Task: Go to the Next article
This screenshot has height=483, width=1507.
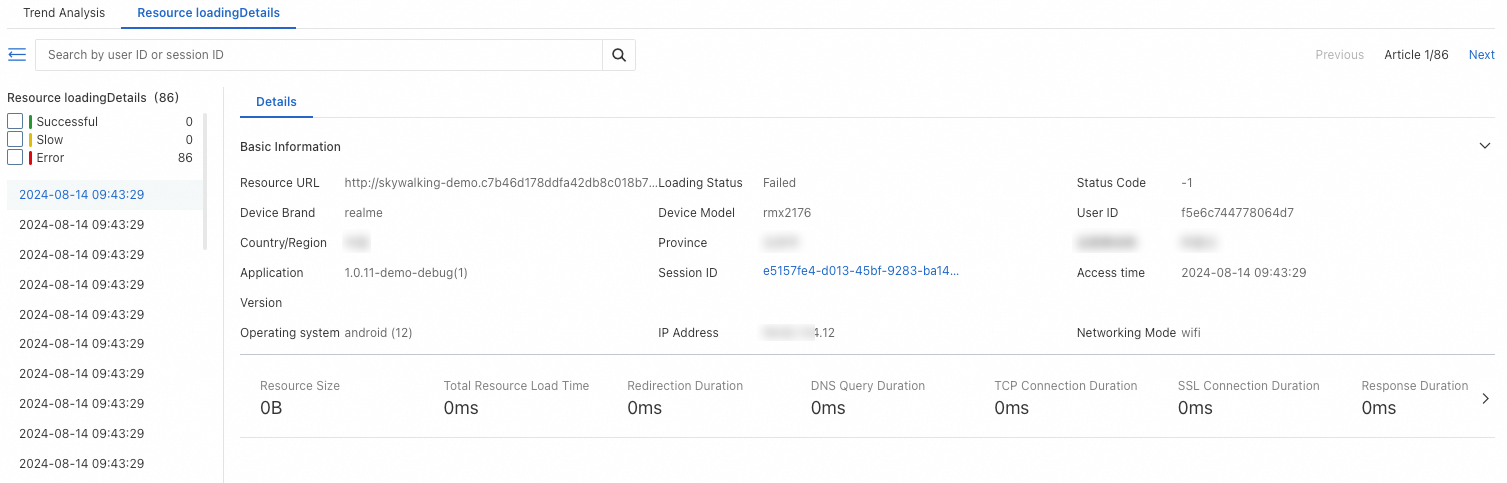Action: 1481,55
